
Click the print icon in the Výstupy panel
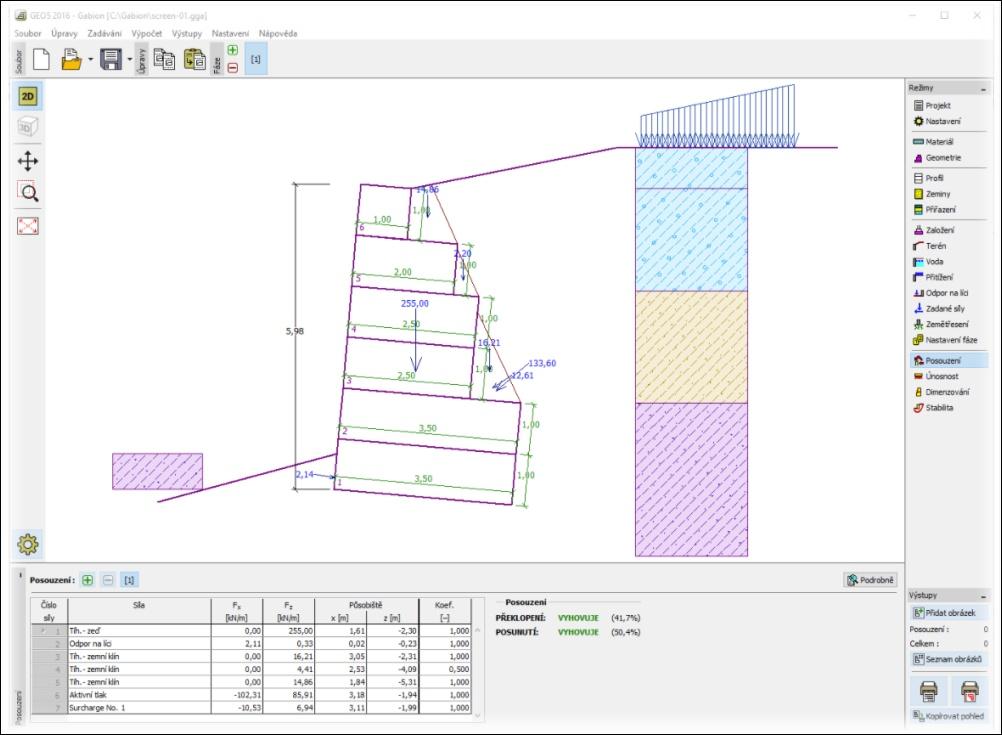tap(929, 691)
